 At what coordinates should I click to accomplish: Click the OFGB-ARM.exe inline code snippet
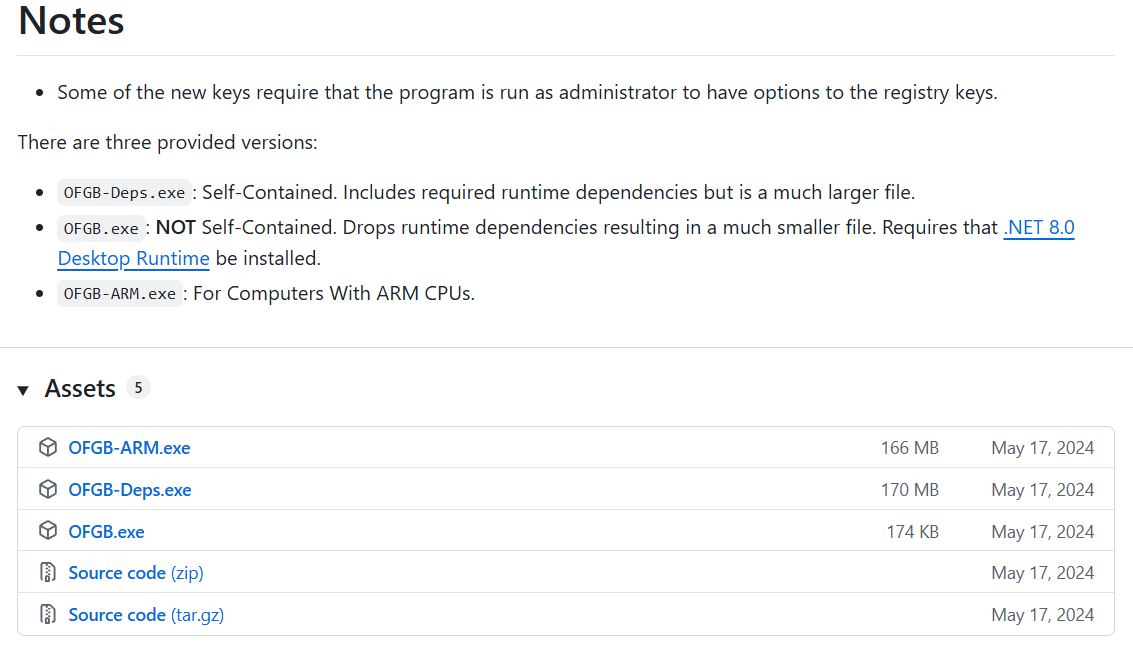point(120,293)
